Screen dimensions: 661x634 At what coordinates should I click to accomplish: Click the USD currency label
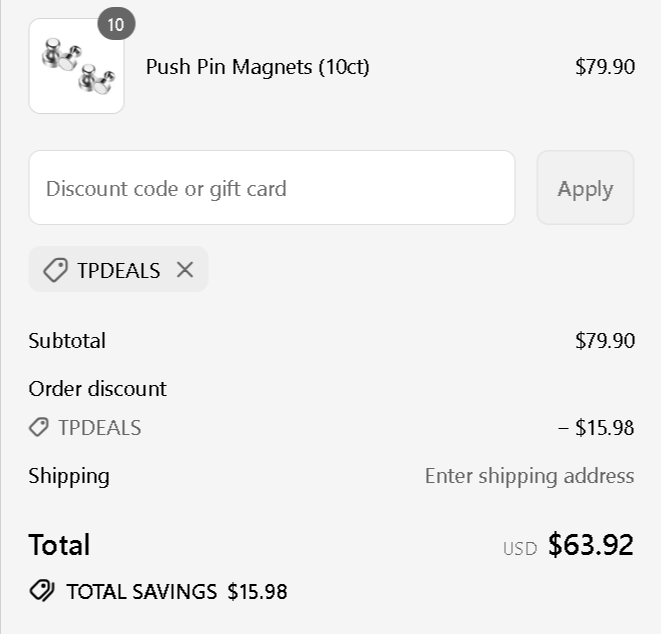pos(519,548)
